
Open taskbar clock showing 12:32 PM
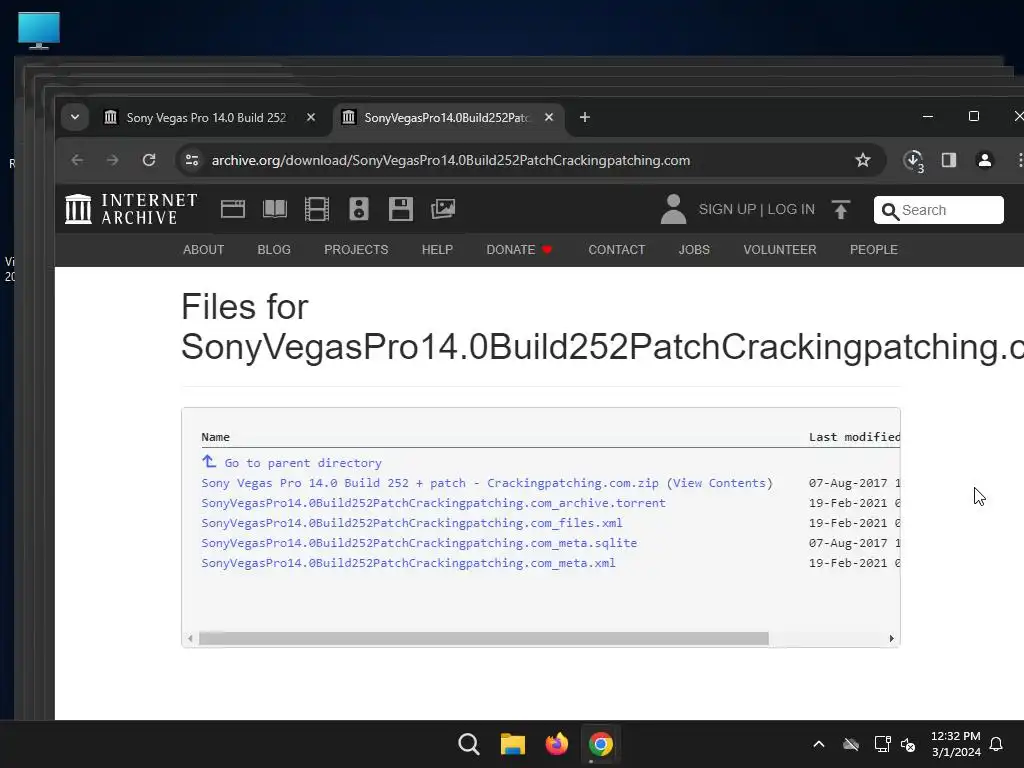pyautogui.click(x=955, y=744)
